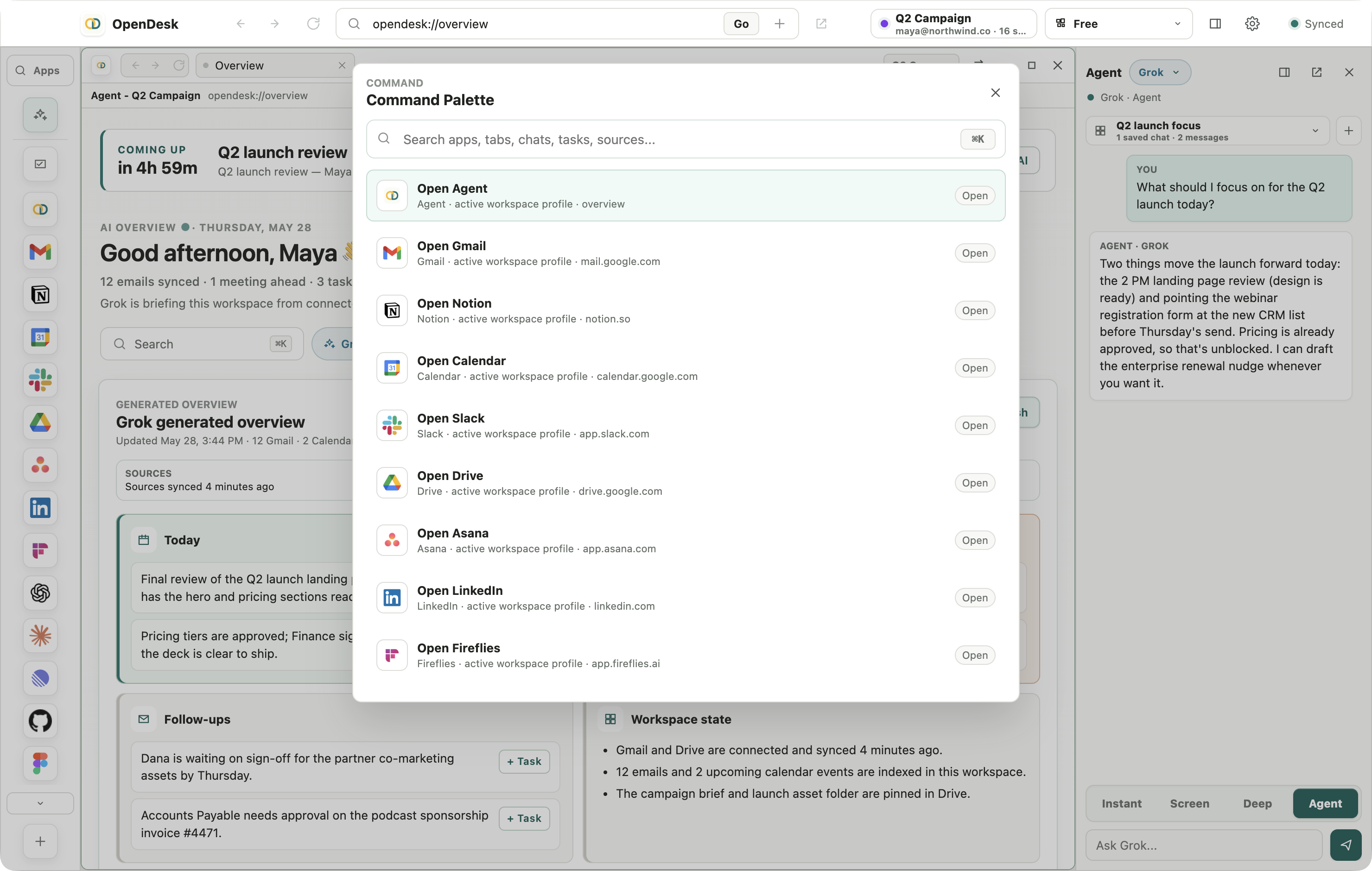Open the Free plan dropdown
The width and height of the screenshot is (1372, 871).
1118,23
